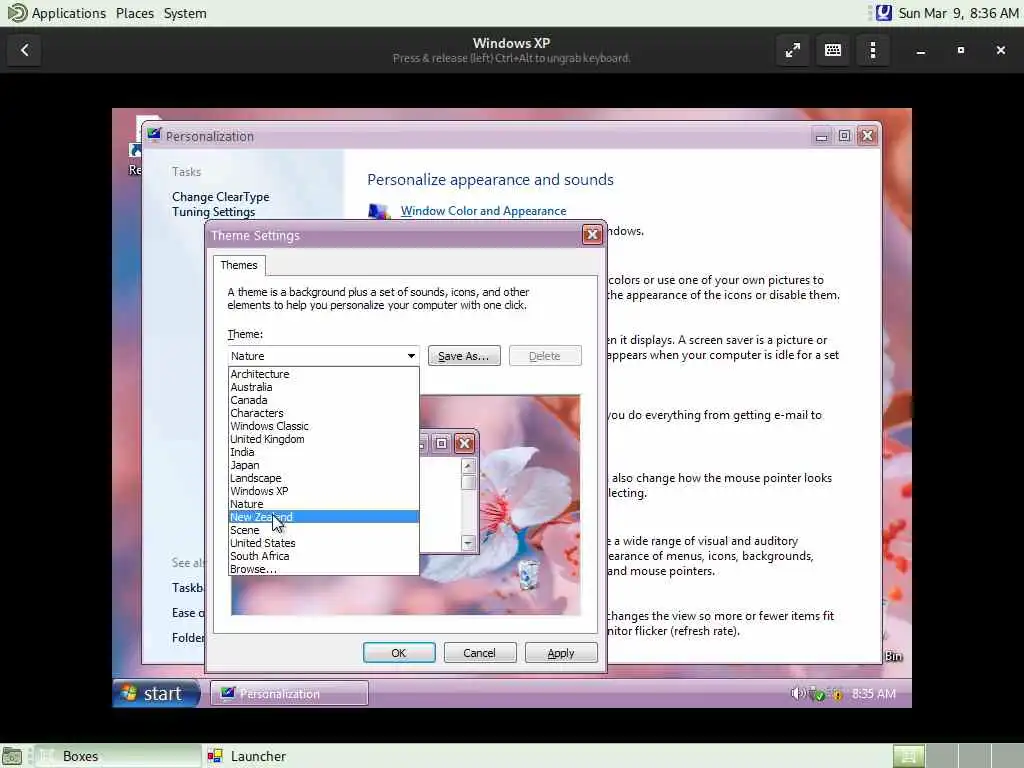Close the Personalization window
Screen dimensions: 1024x768
click(x=867, y=136)
